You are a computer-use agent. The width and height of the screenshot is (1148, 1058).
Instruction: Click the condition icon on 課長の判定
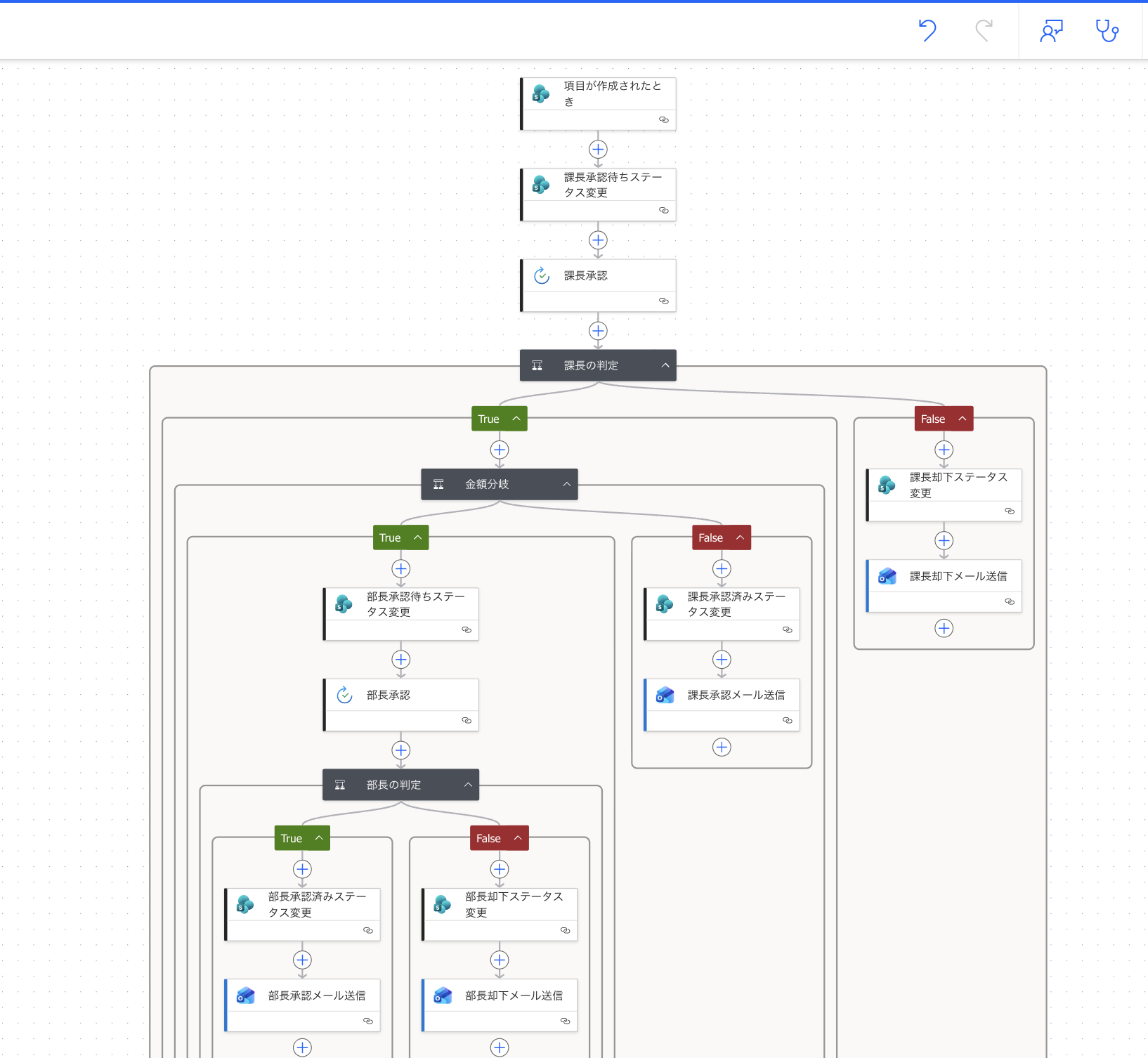click(537, 365)
